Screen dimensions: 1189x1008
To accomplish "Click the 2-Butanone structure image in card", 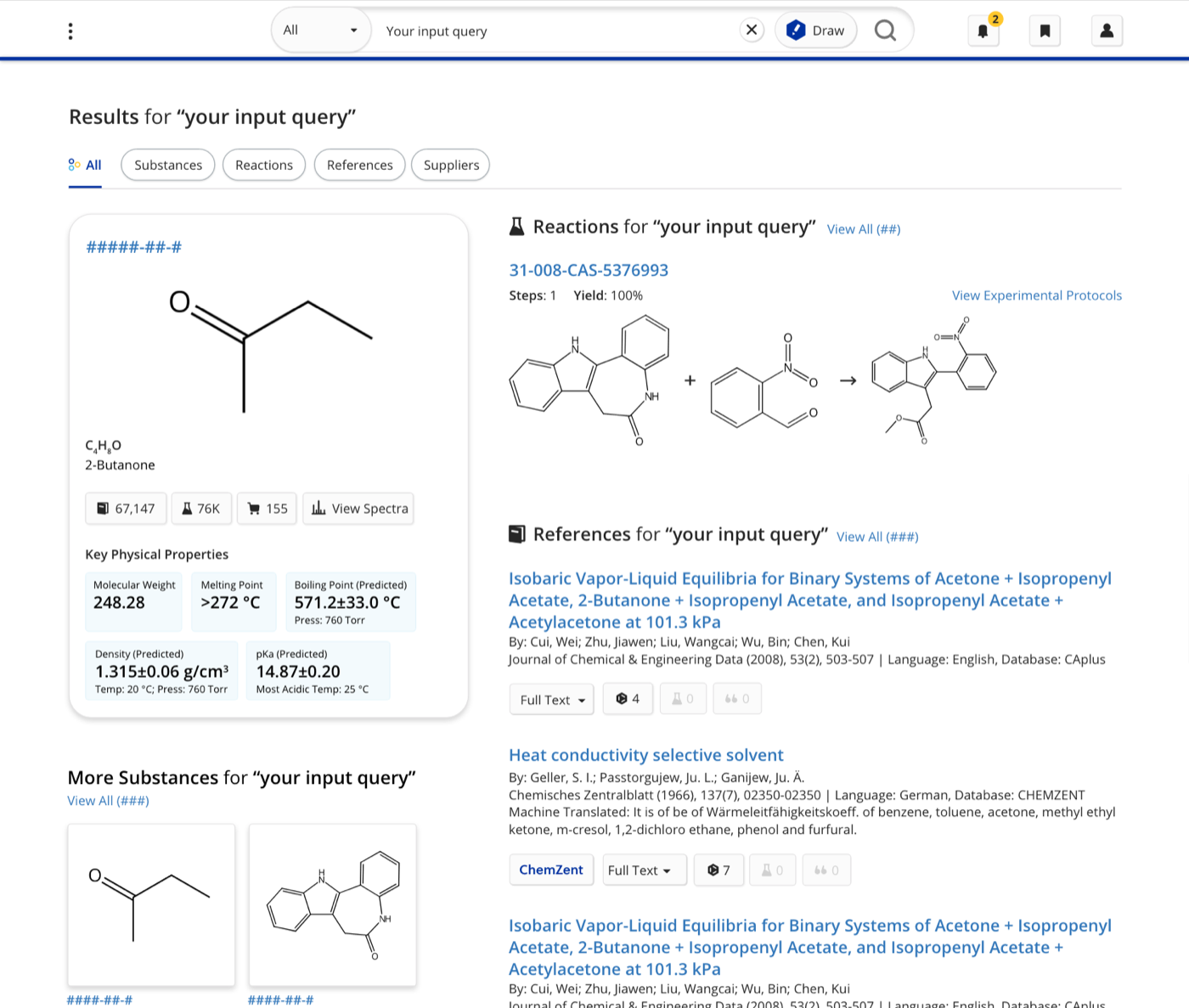I will click(270, 350).
